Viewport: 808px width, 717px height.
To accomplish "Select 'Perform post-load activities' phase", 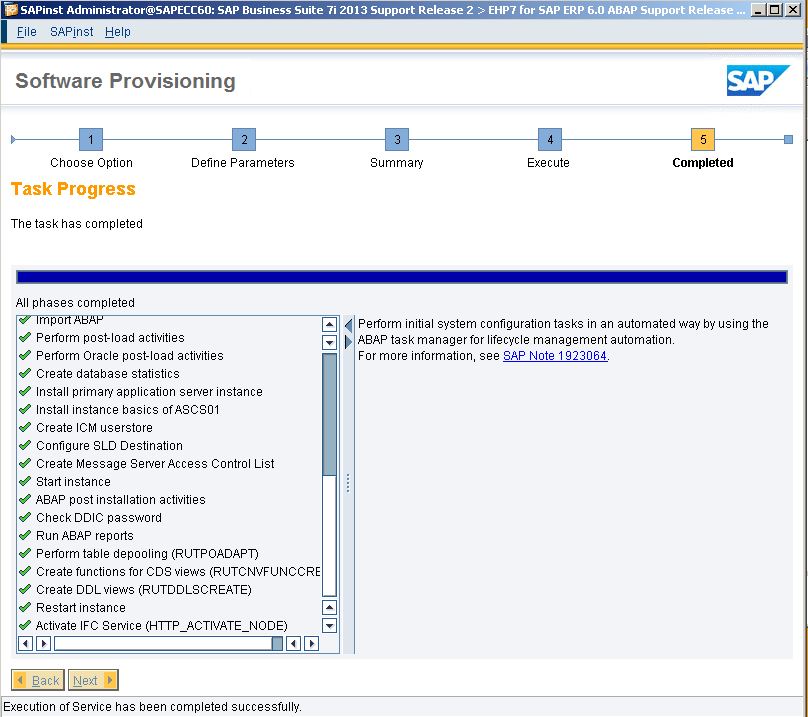I will [x=110, y=338].
